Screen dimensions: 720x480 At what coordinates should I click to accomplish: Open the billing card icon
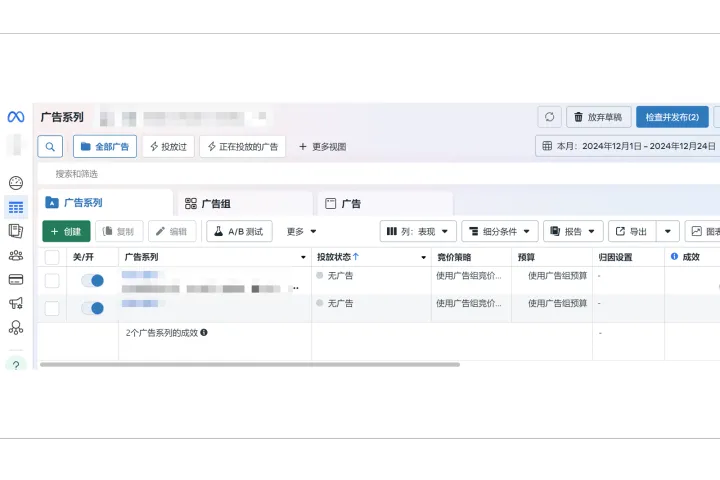pos(16,279)
